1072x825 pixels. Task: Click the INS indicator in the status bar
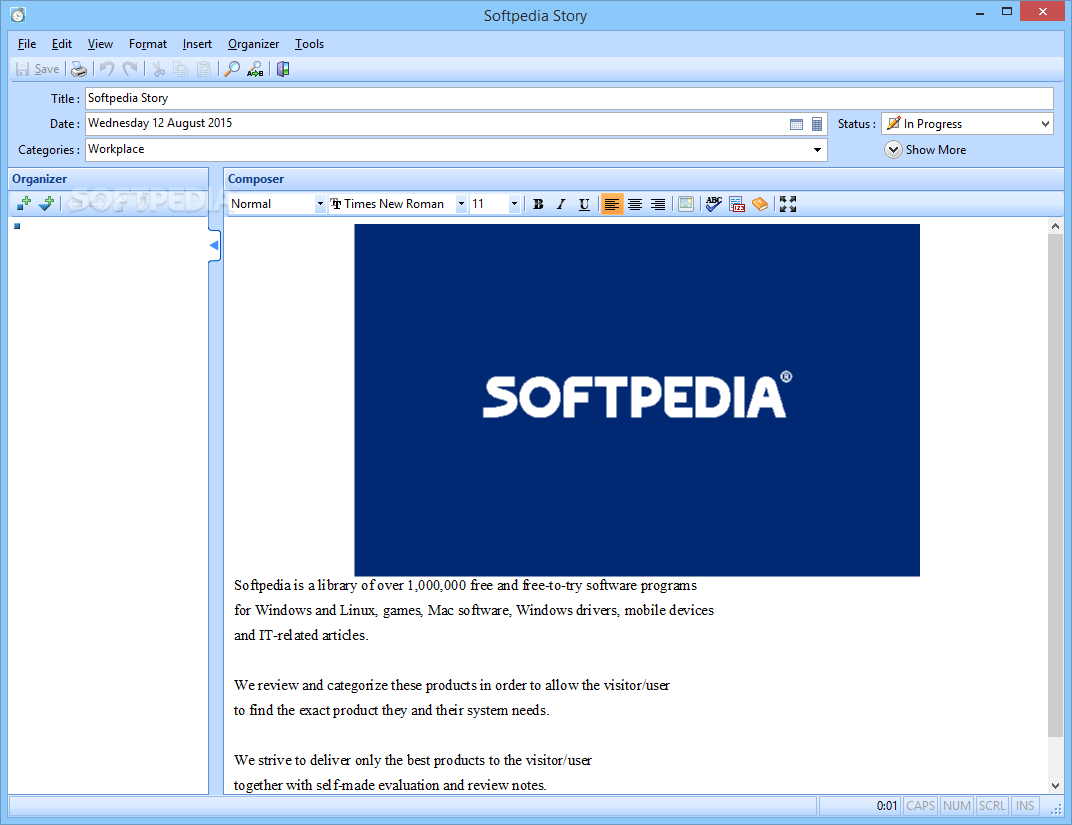(x=1025, y=806)
